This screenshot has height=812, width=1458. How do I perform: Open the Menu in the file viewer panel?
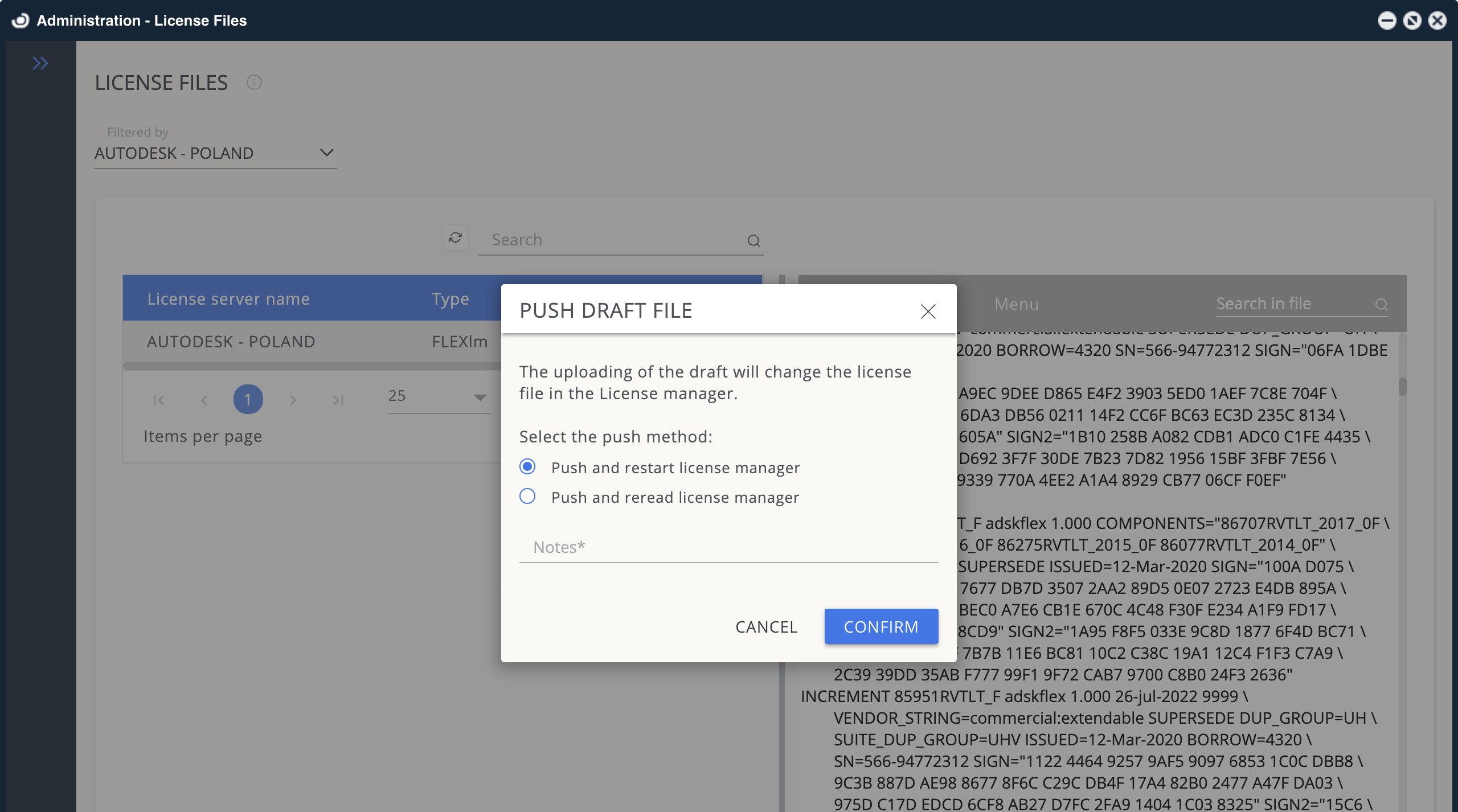pyautogui.click(x=1016, y=304)
